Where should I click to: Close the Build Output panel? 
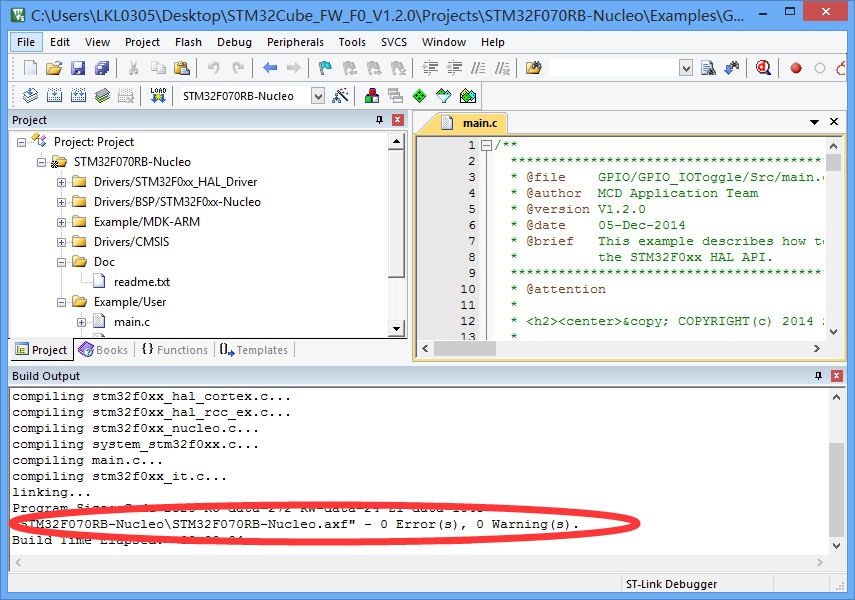[x=836, y=375]
